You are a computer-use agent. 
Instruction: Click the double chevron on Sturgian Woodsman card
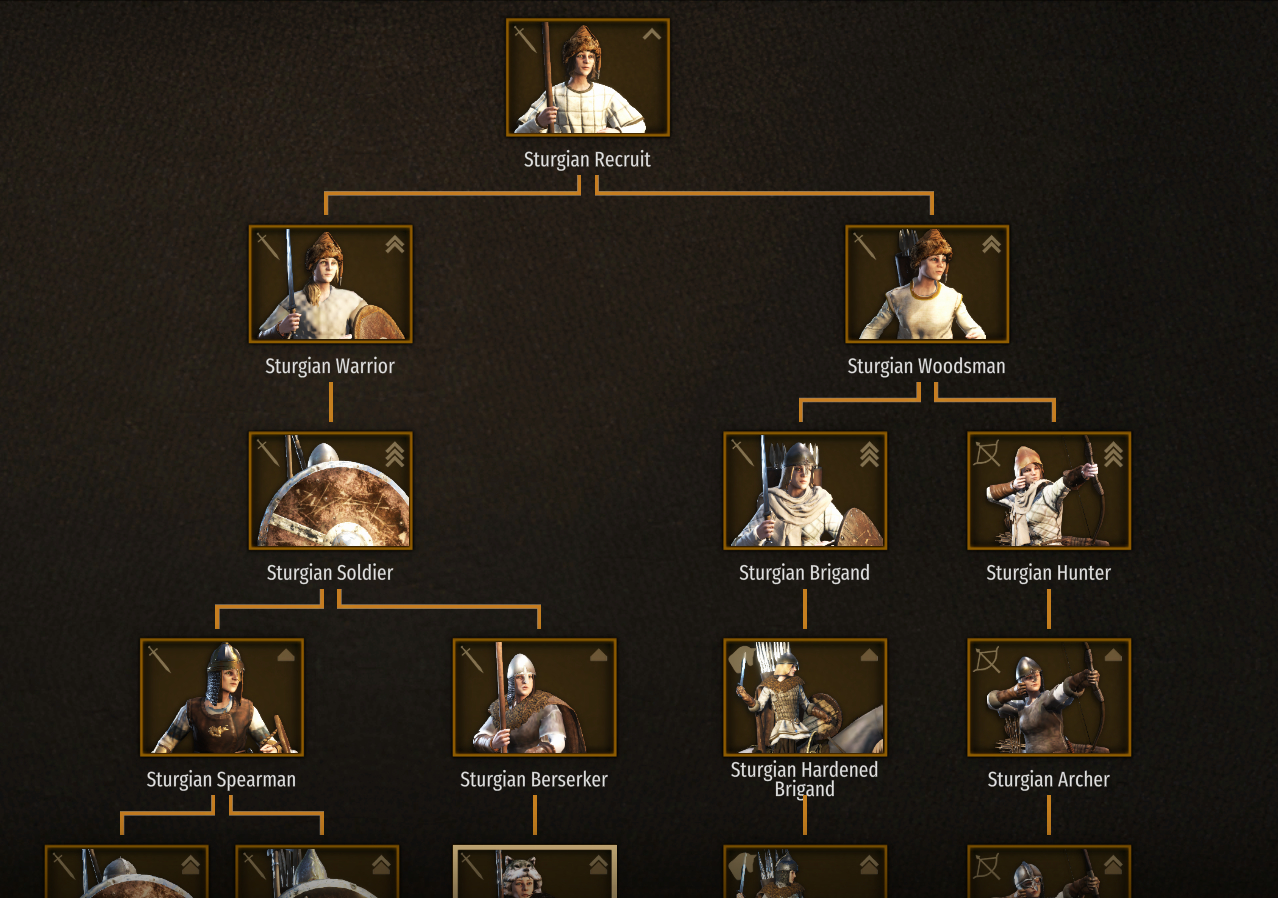click(991, 244)
